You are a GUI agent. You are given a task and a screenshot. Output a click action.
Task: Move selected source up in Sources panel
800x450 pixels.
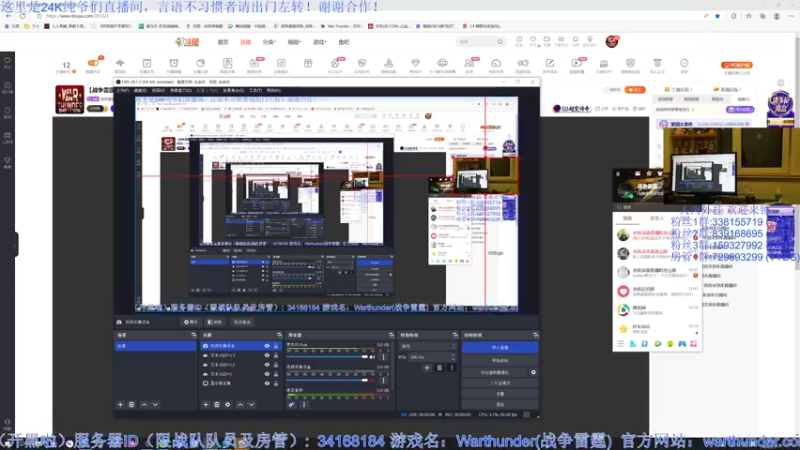tap(240, 405)
